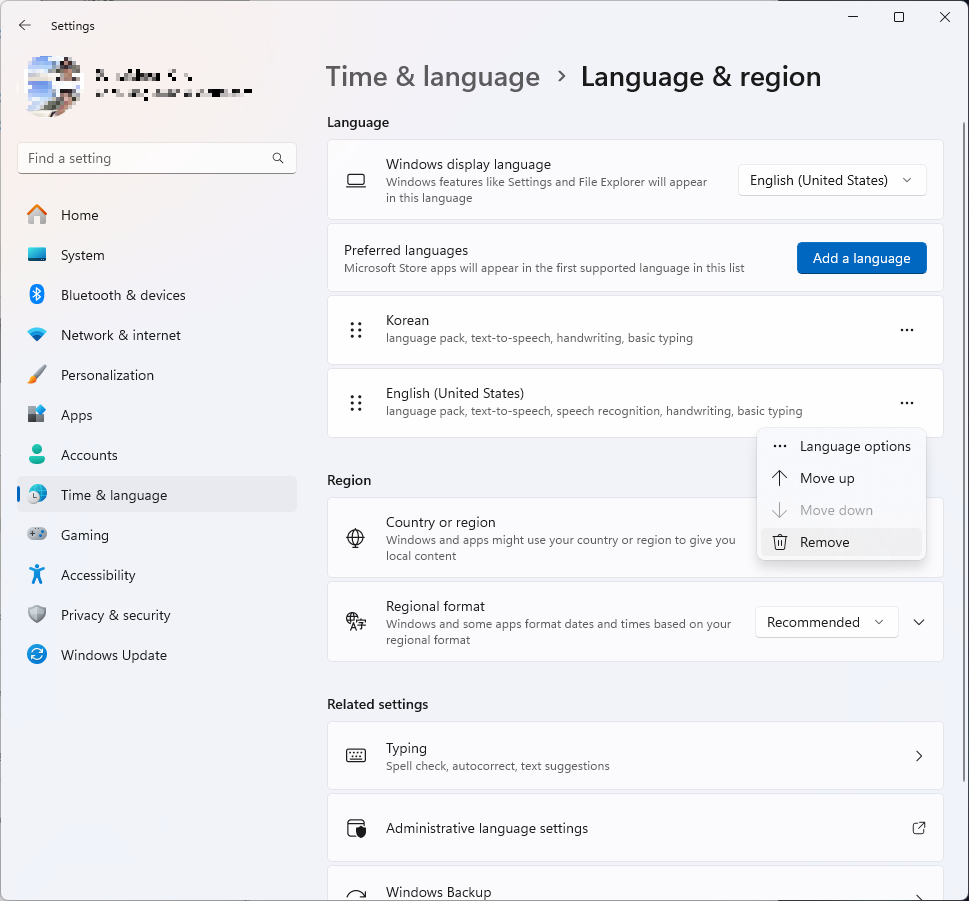Click the Personalization paintbrush icon

(x=37, y=374)
